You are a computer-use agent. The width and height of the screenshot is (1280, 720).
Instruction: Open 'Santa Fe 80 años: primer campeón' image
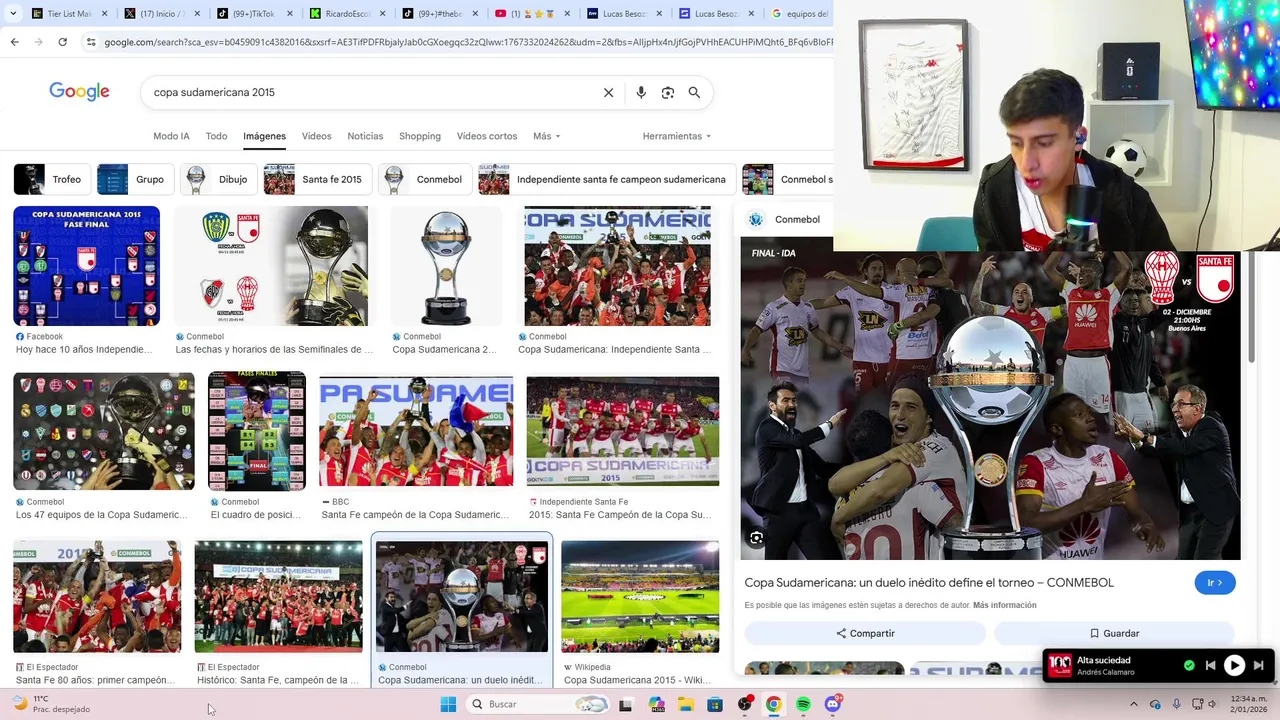click(x=97, y=596)
